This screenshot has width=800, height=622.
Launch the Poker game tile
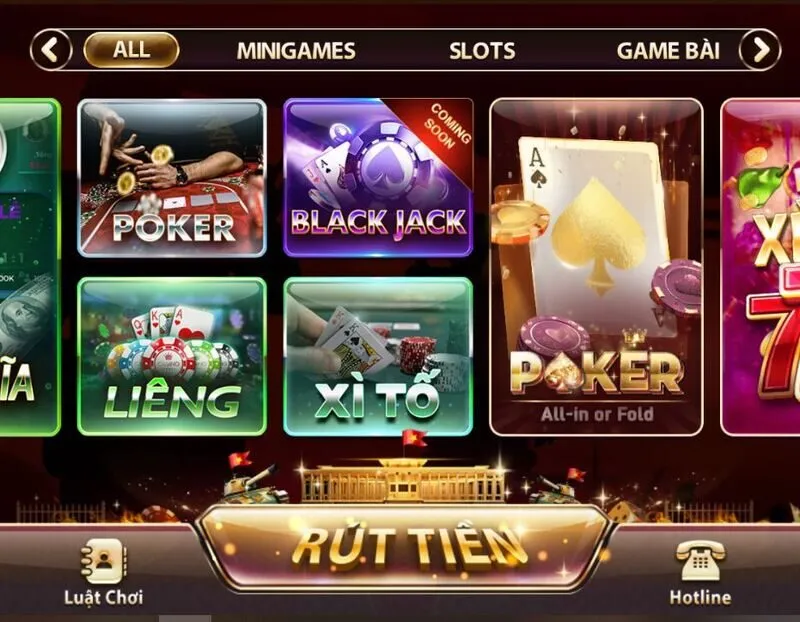point(172,178)
